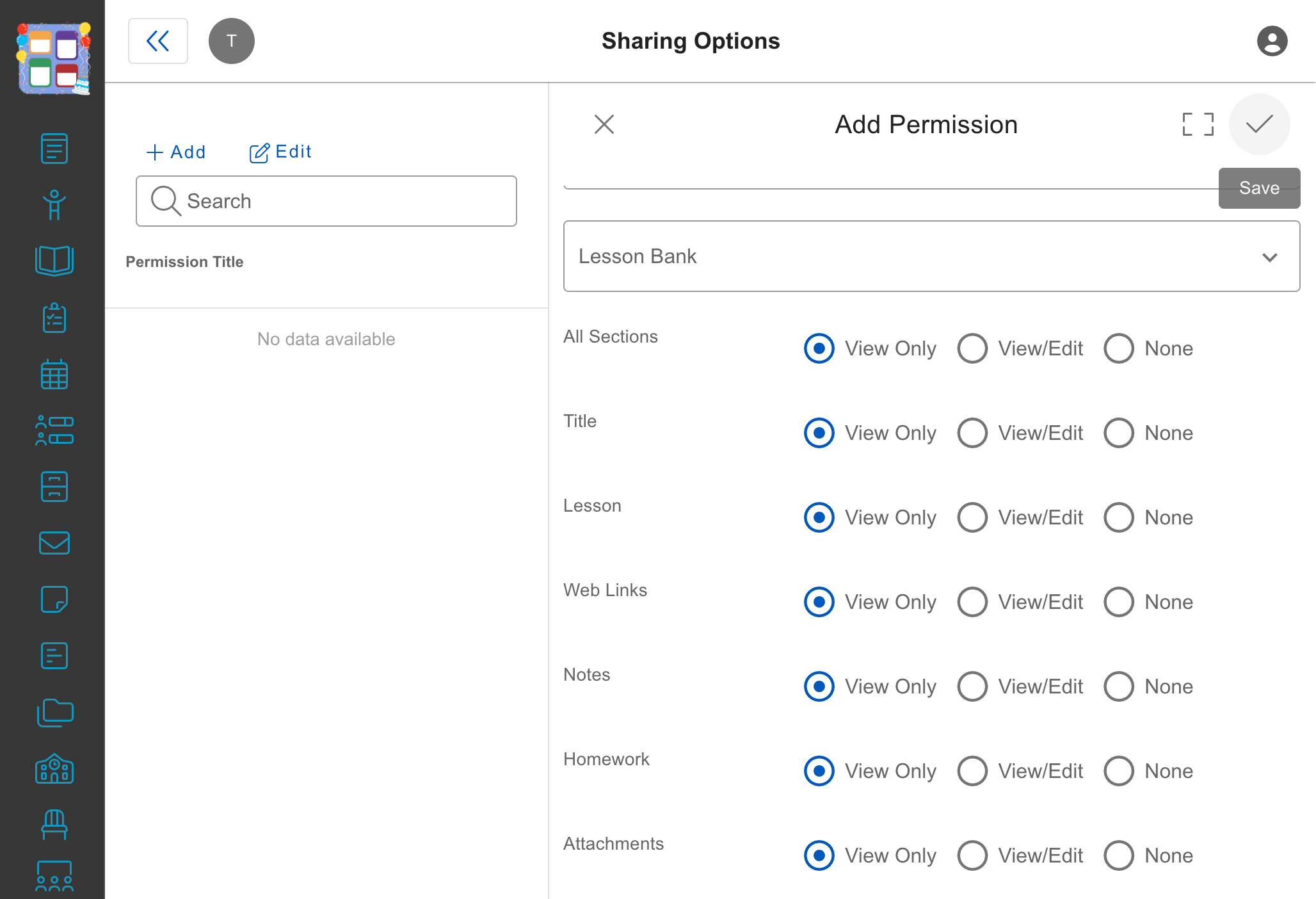Viewport: 1316px width, 899px height.
Task: Open the chair seating icon in sidebar
Action: pos(54,825)
